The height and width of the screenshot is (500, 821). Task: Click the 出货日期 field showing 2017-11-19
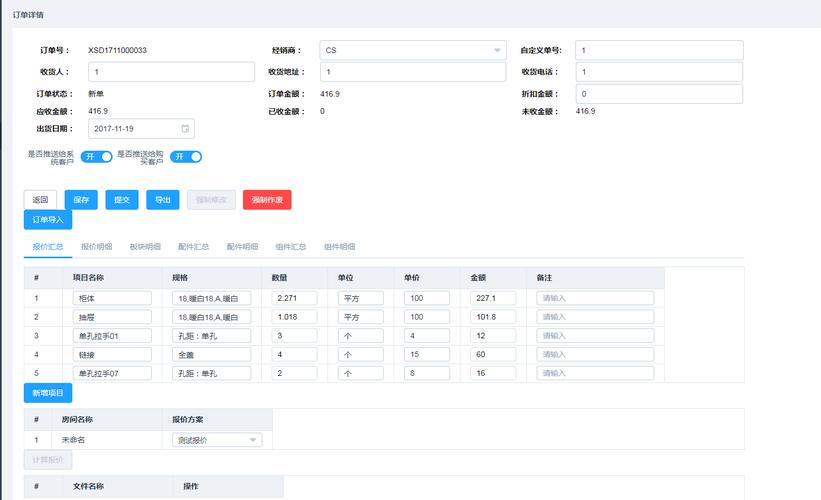[141, 129]
